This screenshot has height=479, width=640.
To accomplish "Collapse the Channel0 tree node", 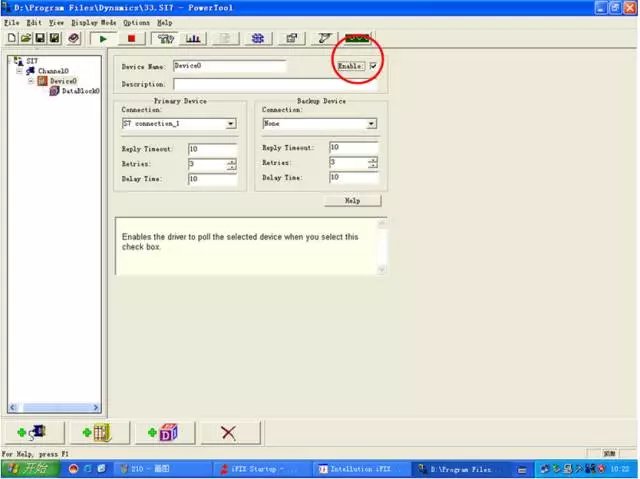I will (x=21, y=71).
